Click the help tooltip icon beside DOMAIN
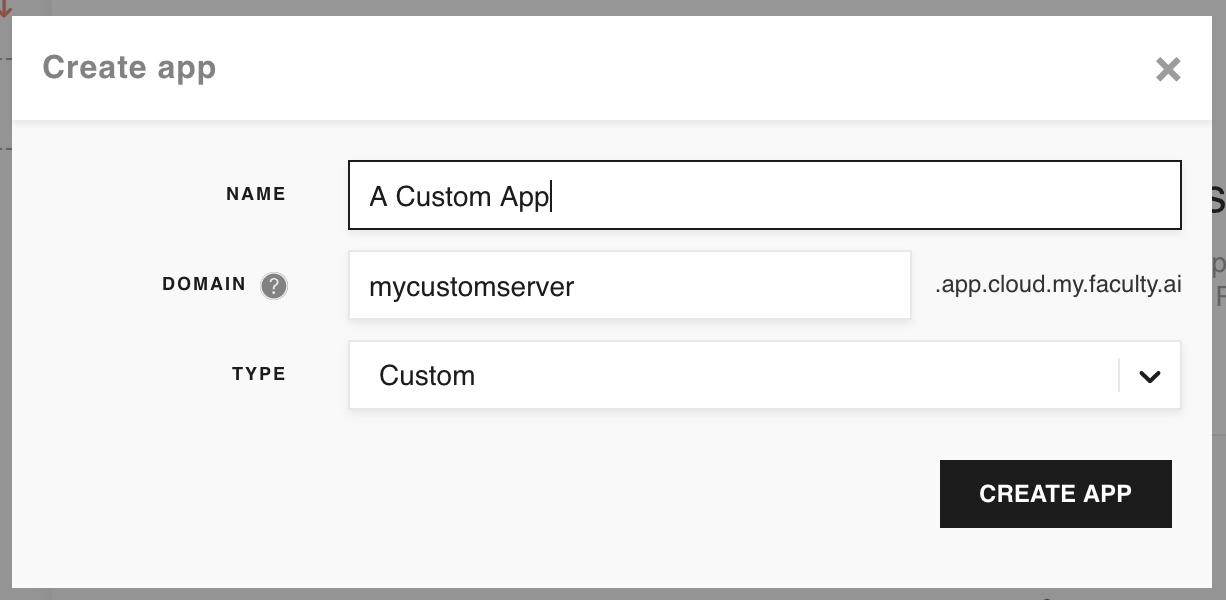Screen dimensions: 1226x600 pyautogui.click(x=272, y=286)
